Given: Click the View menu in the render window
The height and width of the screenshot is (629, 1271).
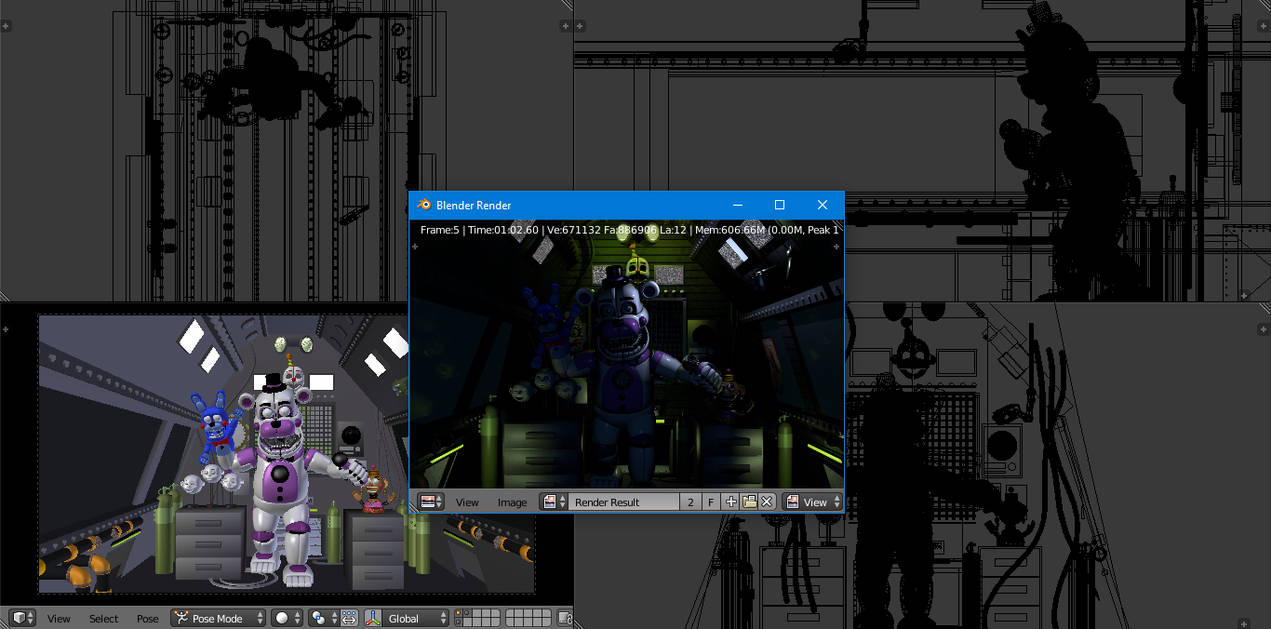Looking at the screenshot, I should tap(468, 501).
